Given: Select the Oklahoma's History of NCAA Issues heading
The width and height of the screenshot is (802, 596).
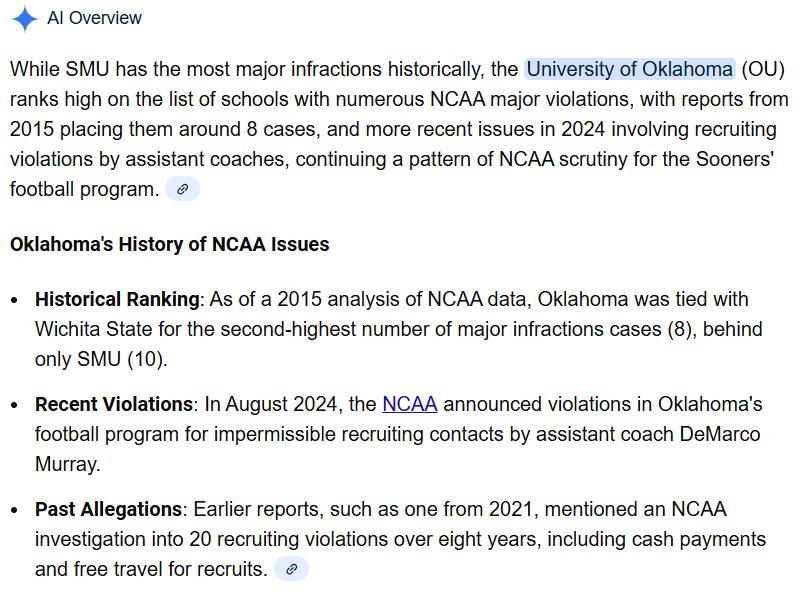Looking at the screenshot, I should point(170,244).
